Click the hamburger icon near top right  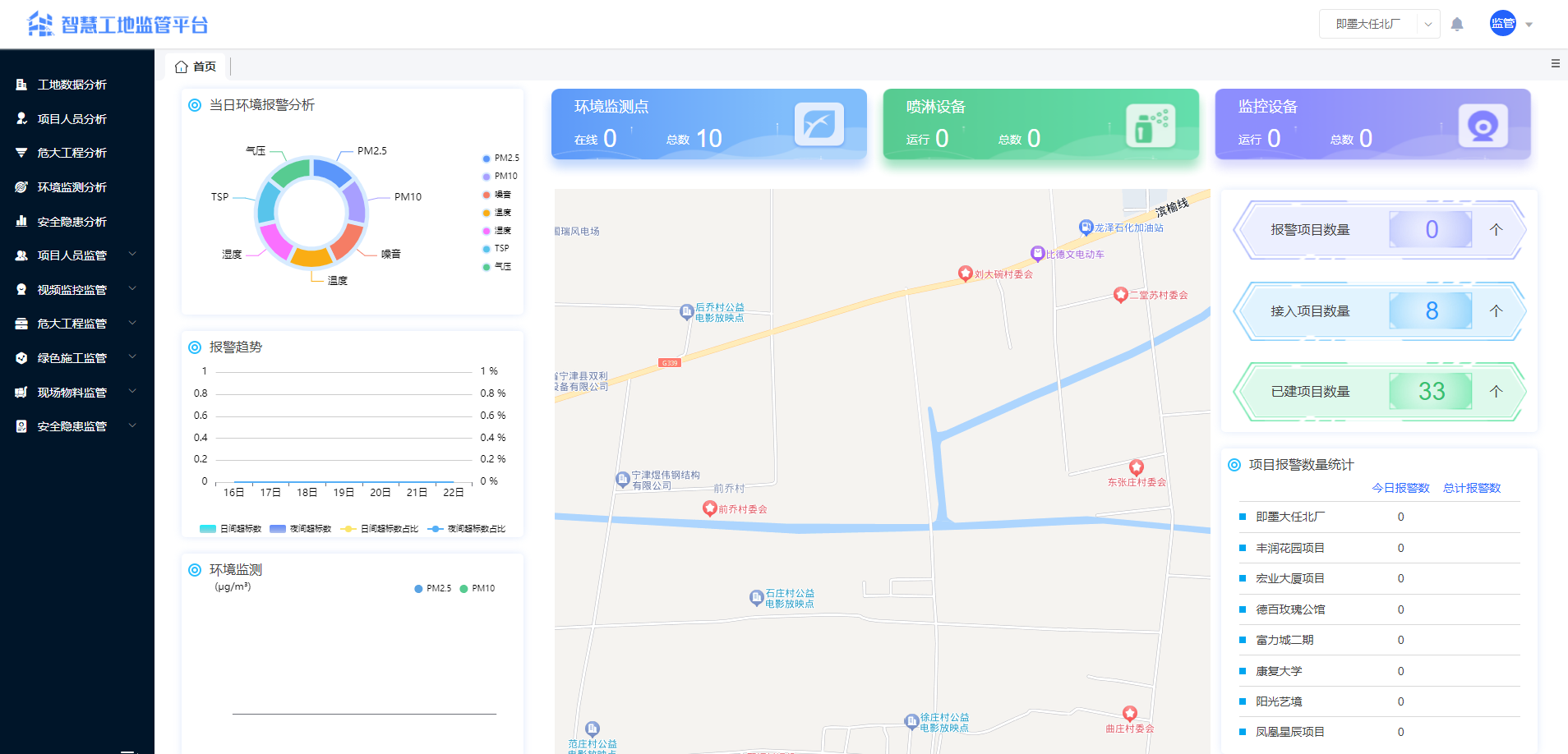pos(1555,63)
